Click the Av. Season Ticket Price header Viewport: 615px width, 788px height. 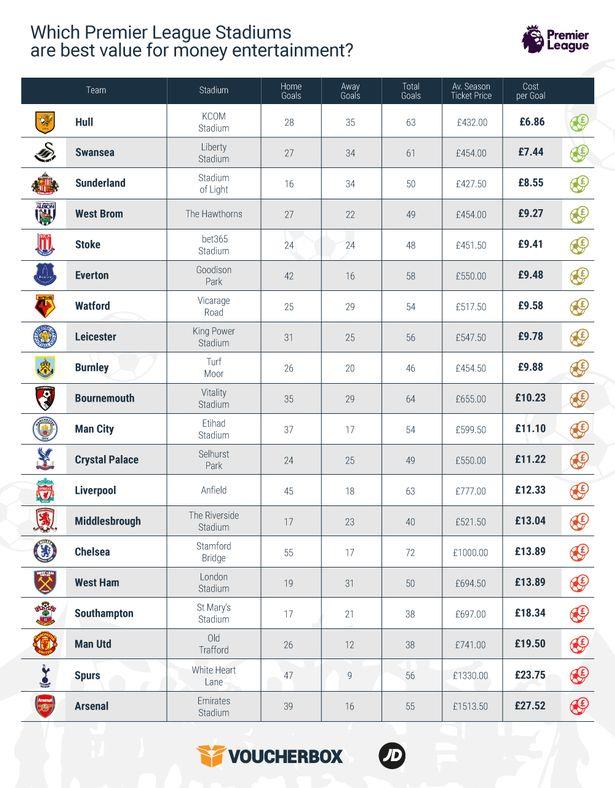point(471,91)
